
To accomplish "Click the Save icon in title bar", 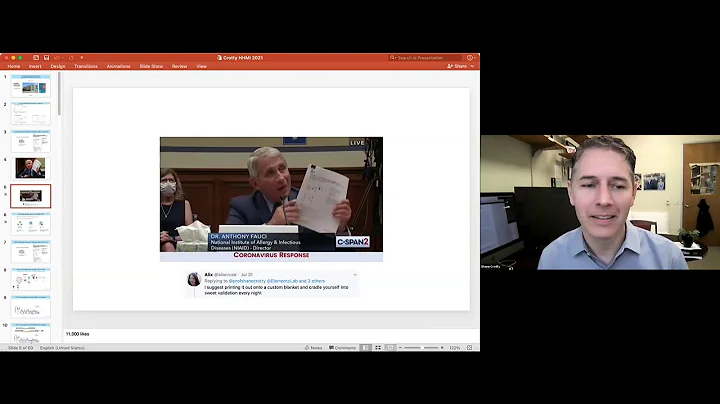I will click(x=46, y=58).
